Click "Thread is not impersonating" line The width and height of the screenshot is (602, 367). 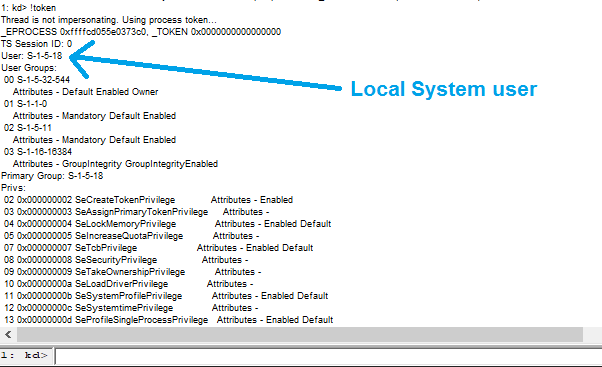pos(109,20)
